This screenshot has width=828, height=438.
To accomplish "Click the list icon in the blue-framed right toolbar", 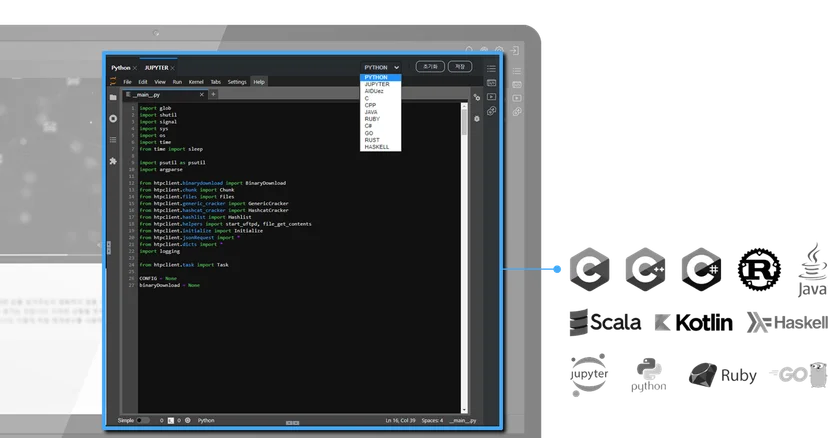I will tap(491, 68).
